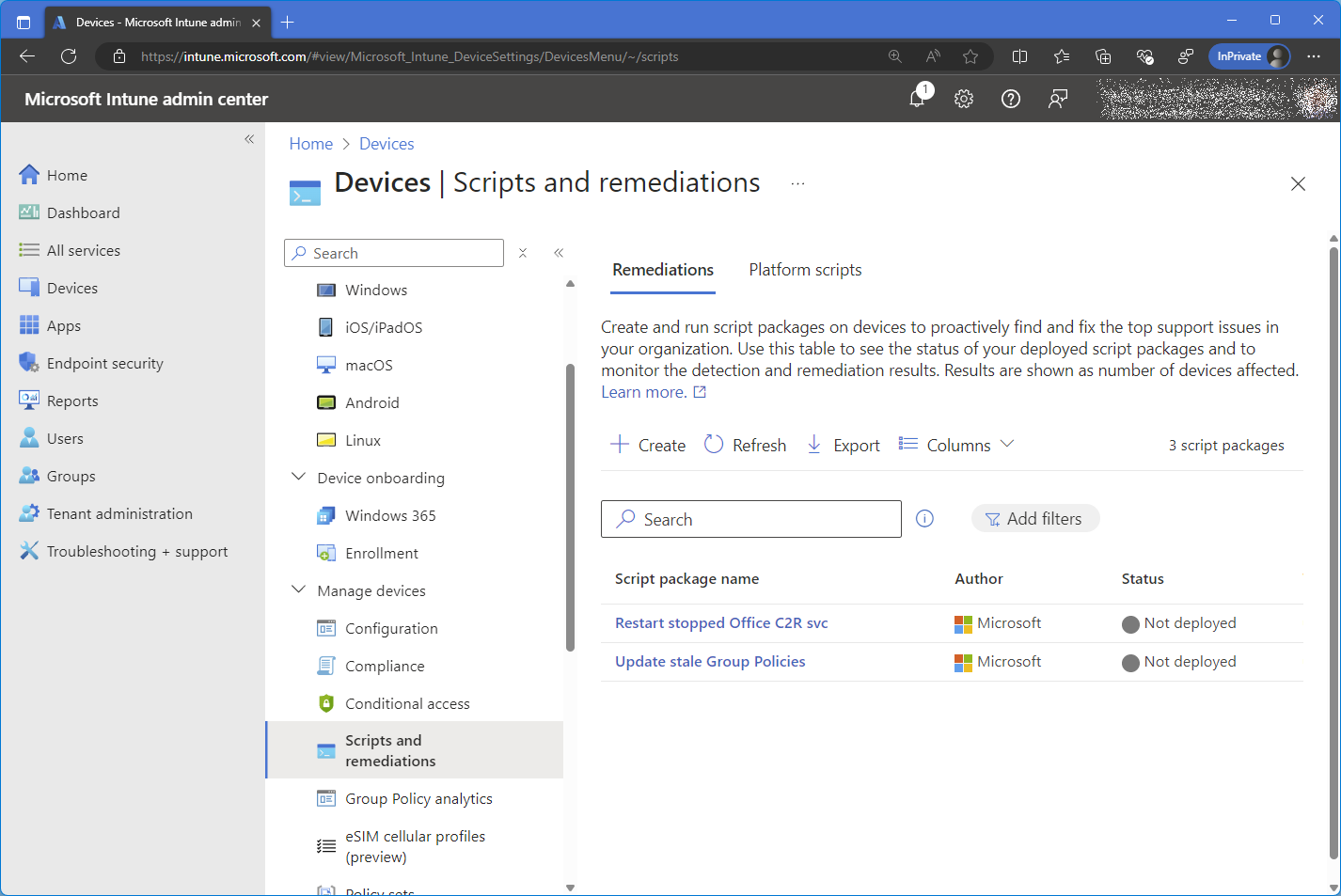Export the remediation script list

tap(844, 445)
